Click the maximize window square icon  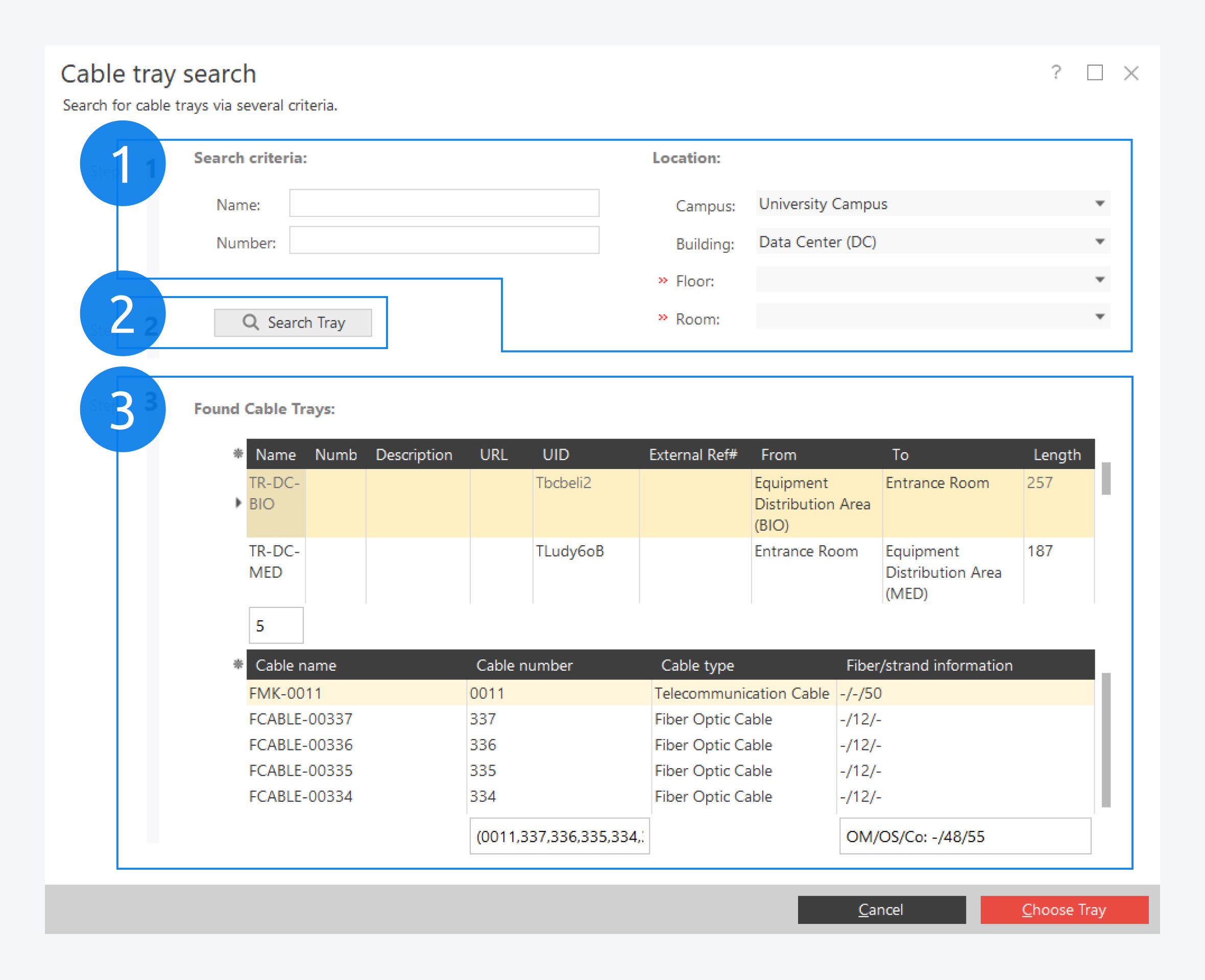click(1094, 72)
